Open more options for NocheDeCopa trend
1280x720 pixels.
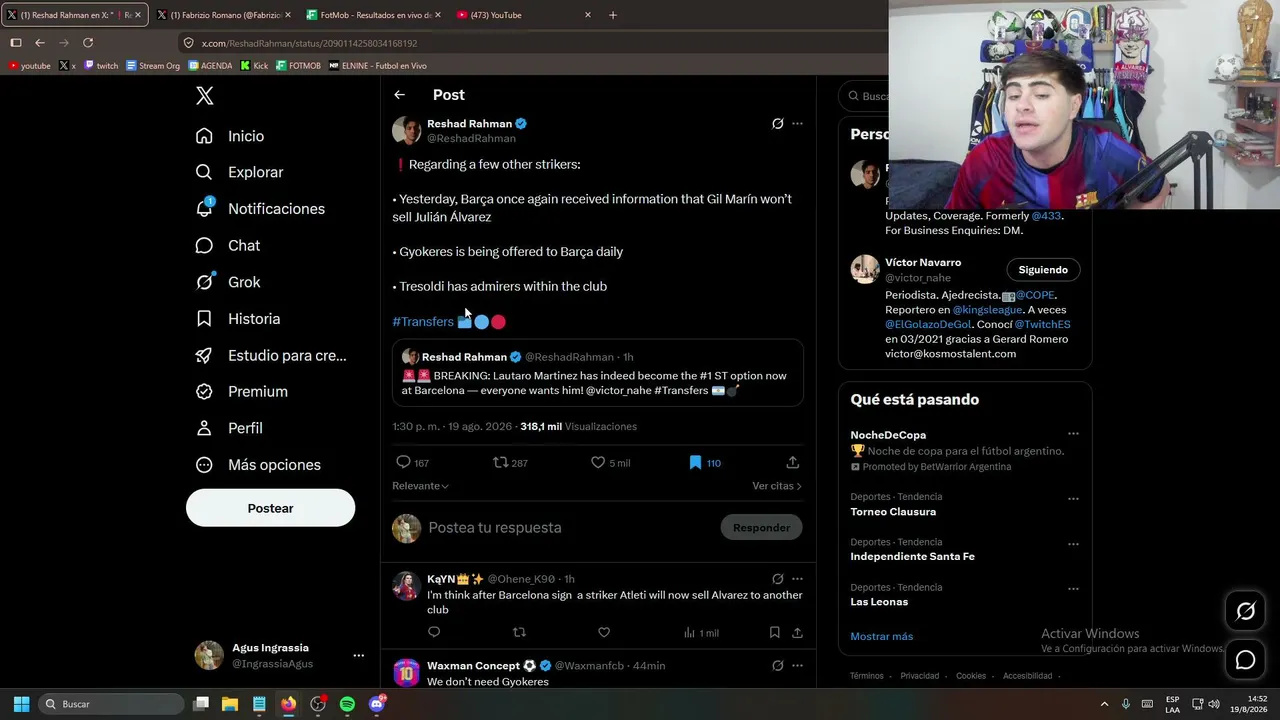tap(1073, 434)
